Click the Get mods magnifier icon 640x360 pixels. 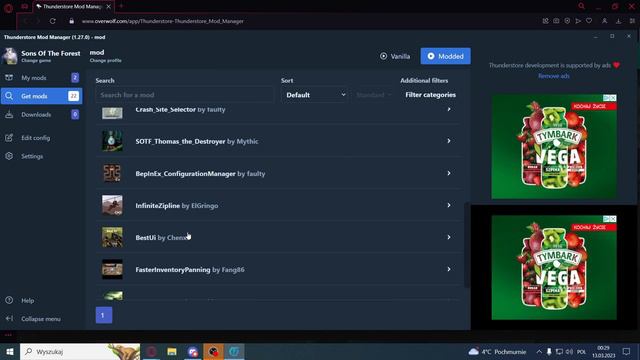[x=9, y=96]
